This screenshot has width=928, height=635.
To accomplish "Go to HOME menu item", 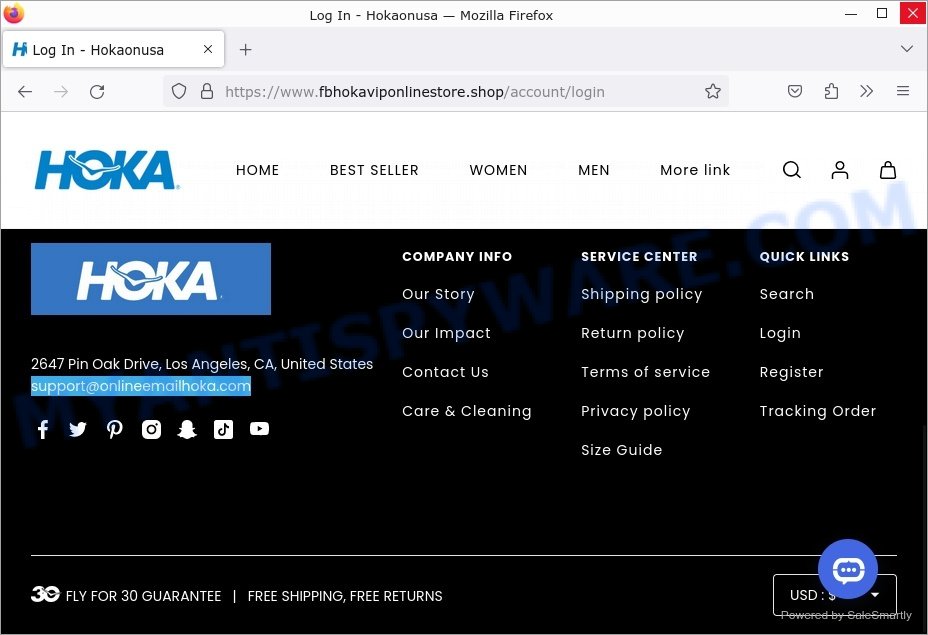I will point(257,170).
